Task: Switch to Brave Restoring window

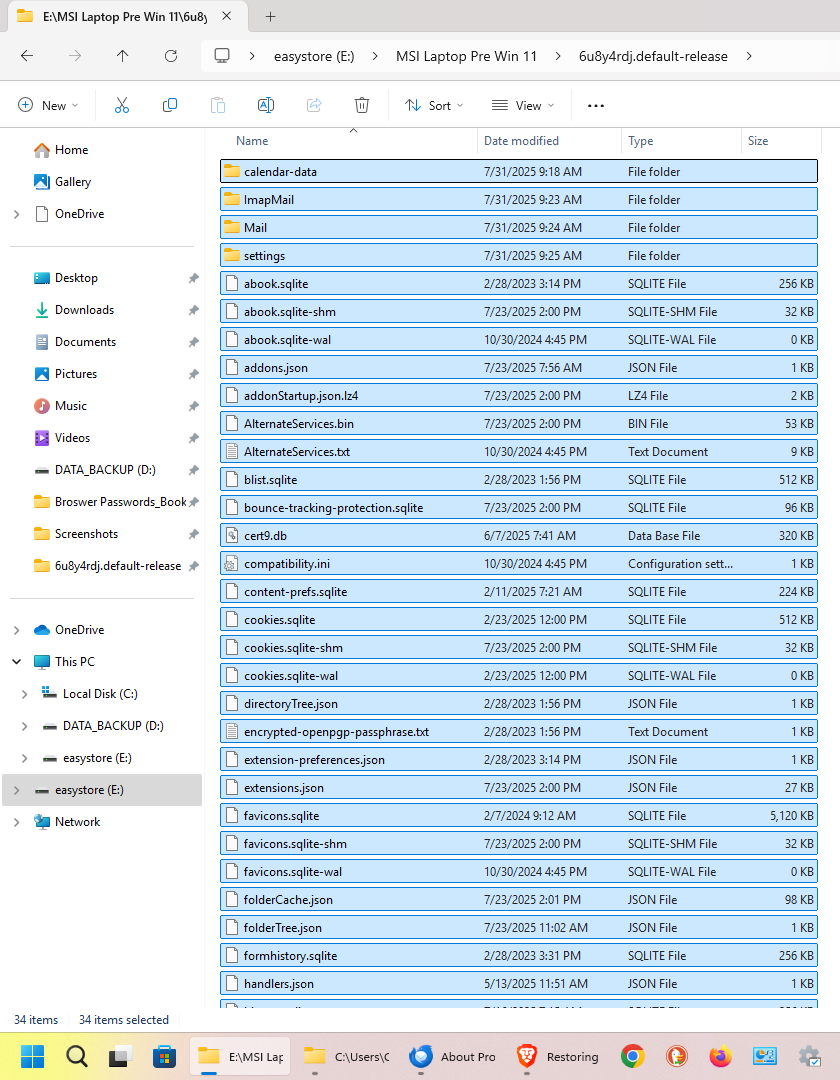Action: (x=558, y=1056)
